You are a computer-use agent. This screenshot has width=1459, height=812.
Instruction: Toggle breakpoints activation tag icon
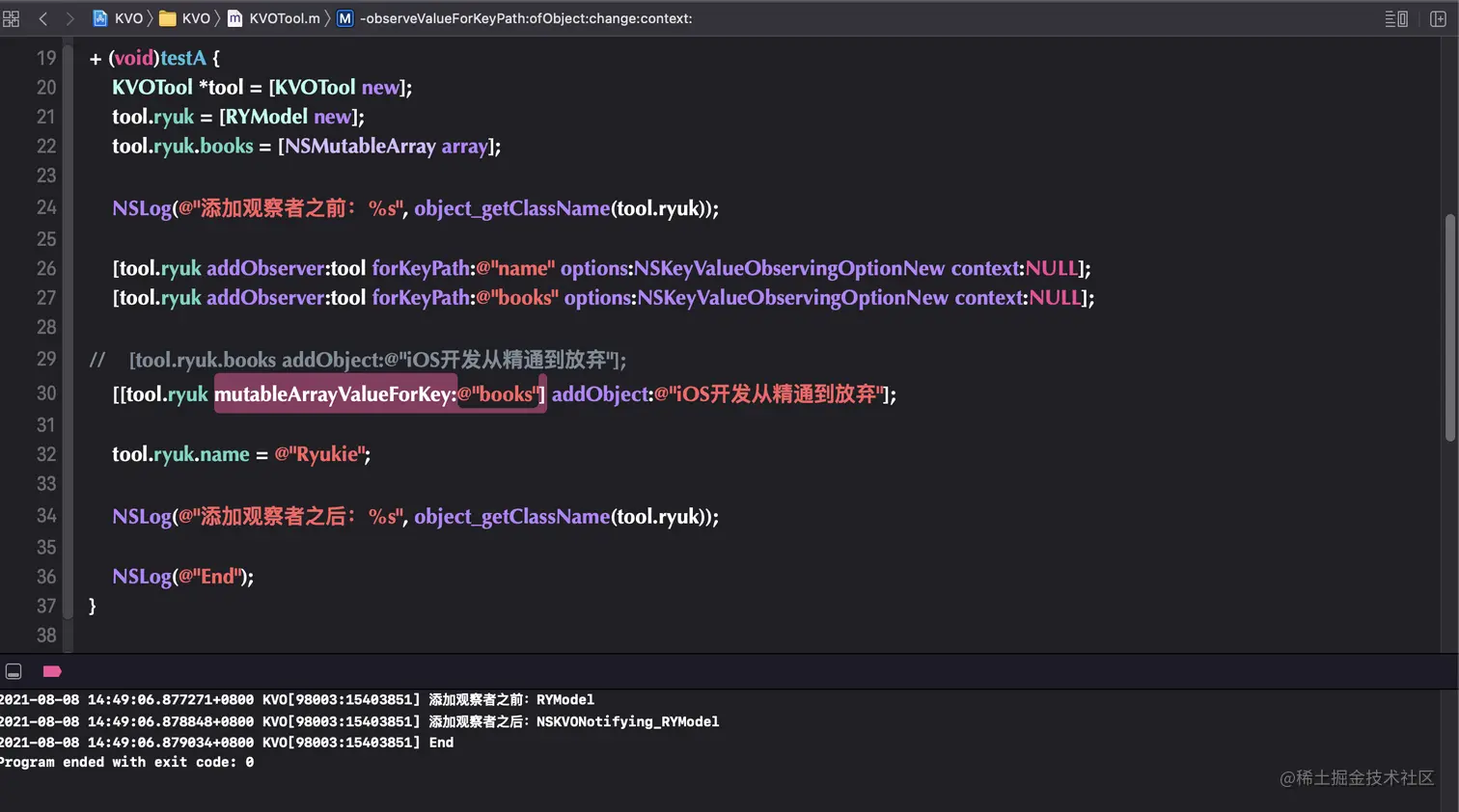pyautogui.click(x=52, y=671)
